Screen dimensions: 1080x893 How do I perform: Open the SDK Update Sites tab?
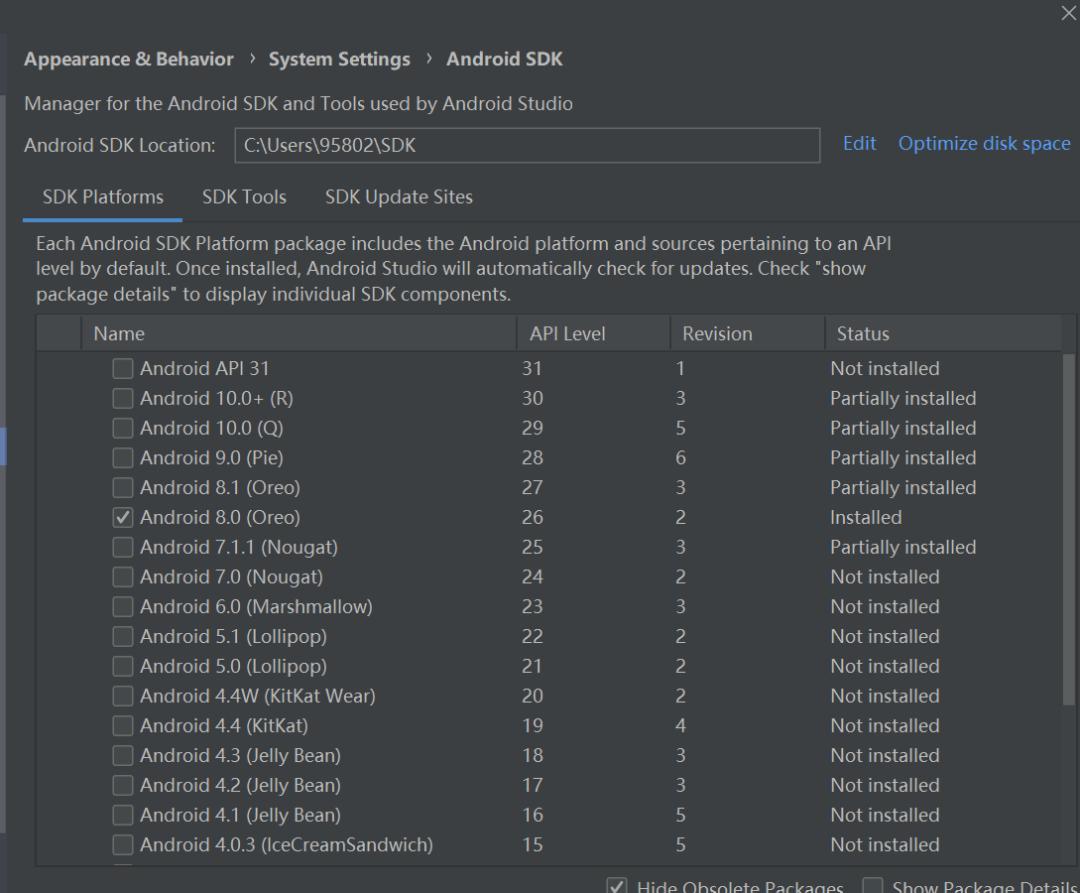(398, 196)
